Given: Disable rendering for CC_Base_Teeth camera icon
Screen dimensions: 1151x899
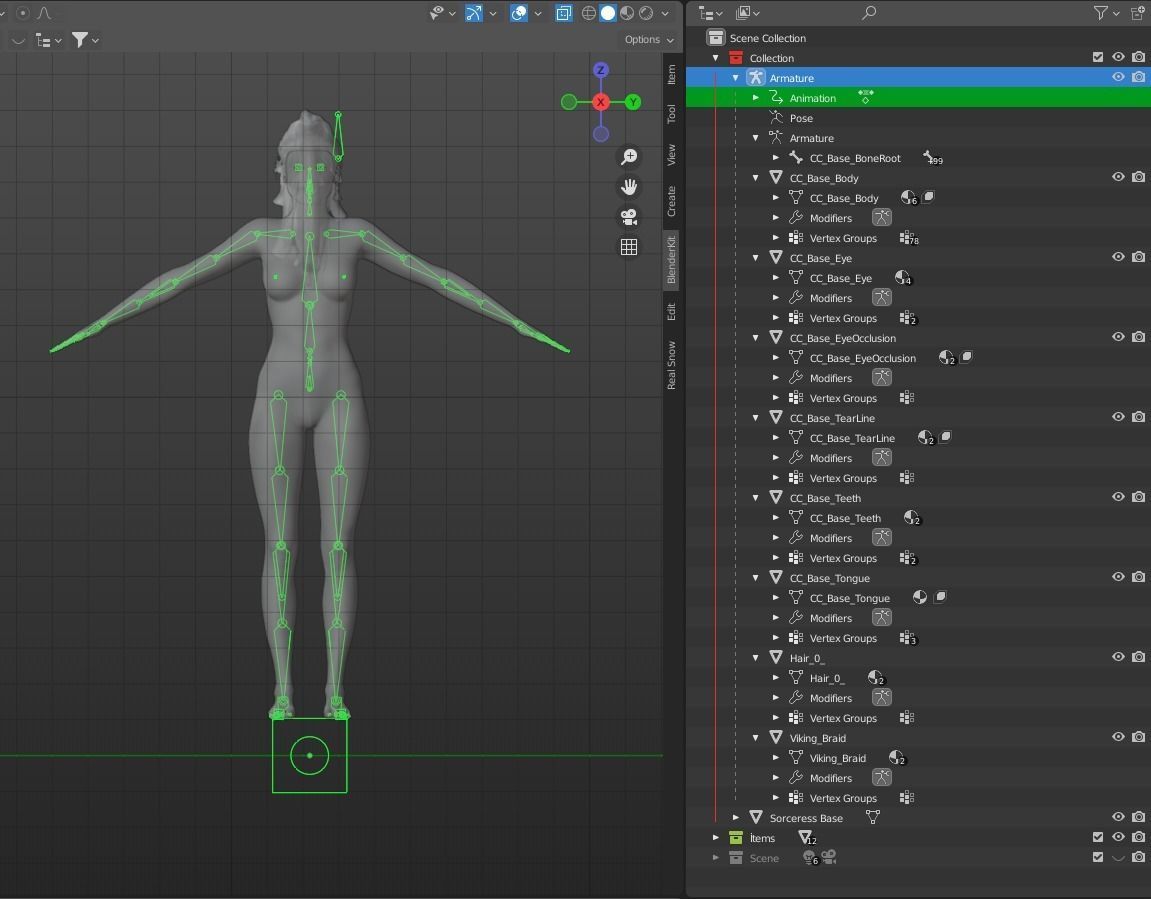Looking at the screenshot, I should [1139, 497].
